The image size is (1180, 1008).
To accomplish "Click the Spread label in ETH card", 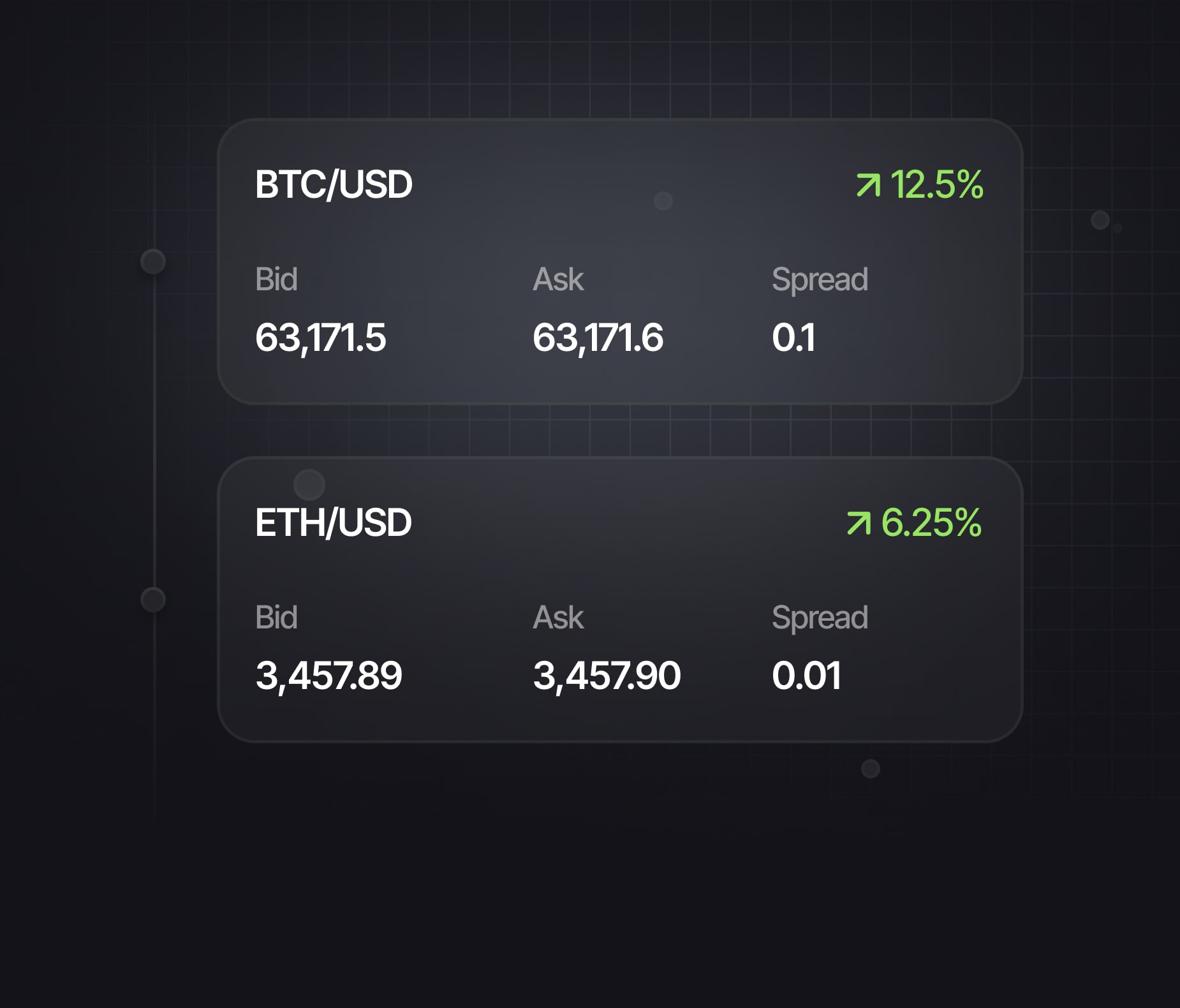I will [820, 618].
